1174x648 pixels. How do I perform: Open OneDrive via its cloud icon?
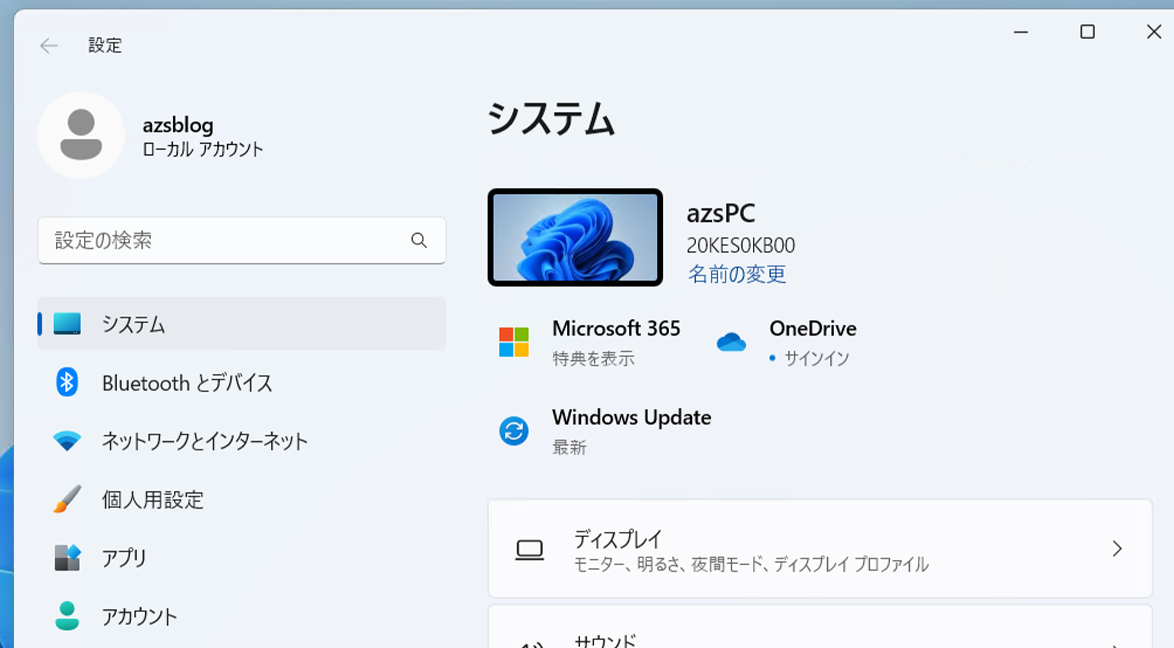tap(731, 339)
